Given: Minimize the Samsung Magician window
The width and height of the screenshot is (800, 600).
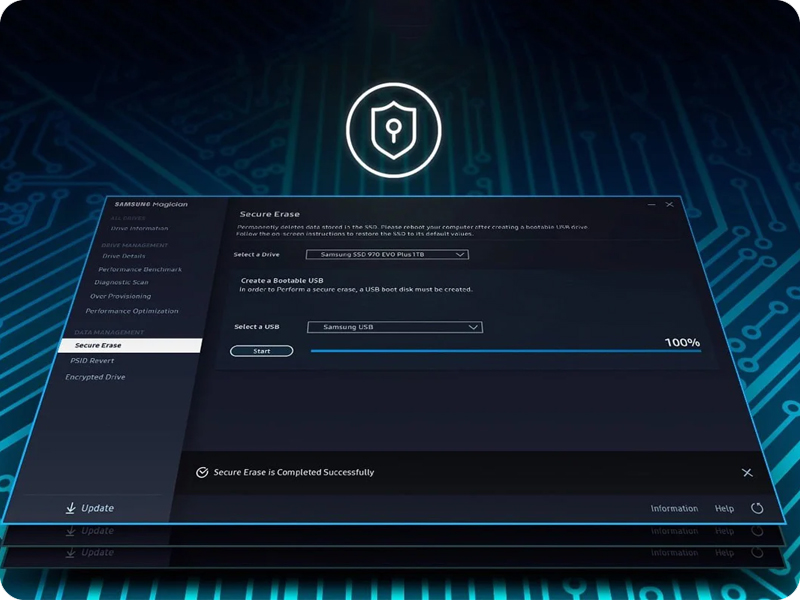Looking at the screenshot, I should click(652, 204).
